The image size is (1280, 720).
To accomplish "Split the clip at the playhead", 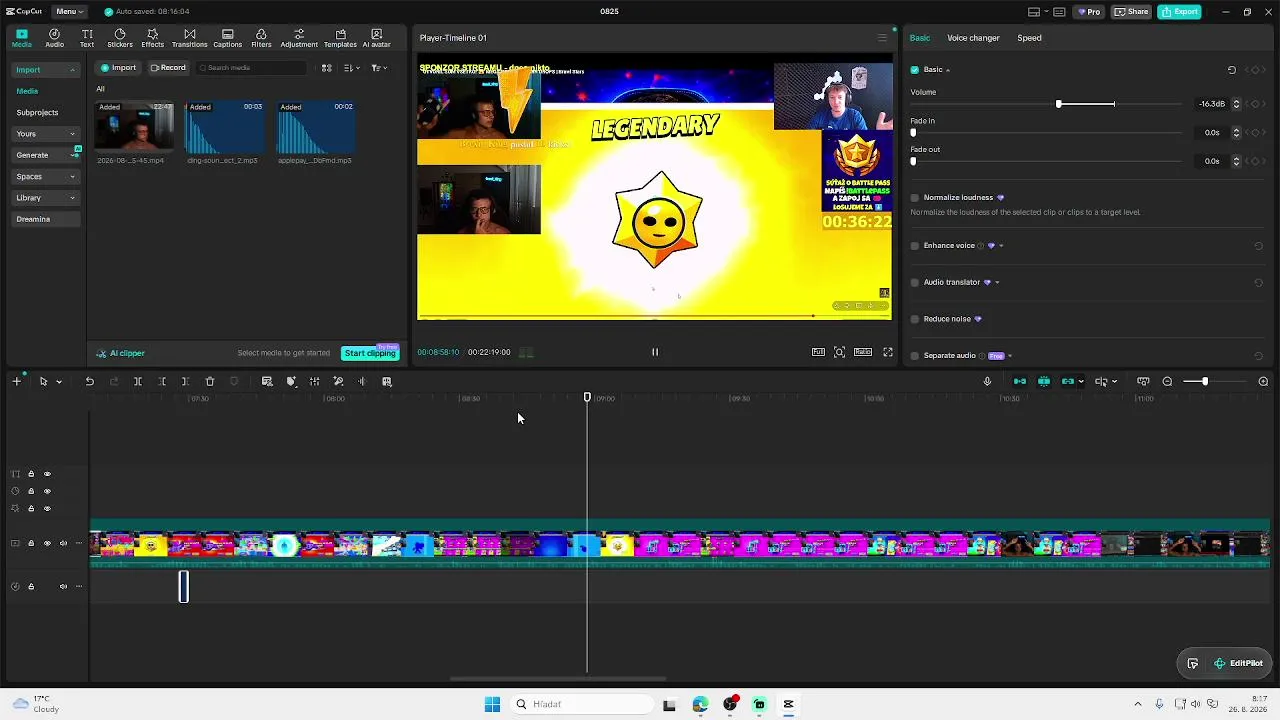I will (137, 381).
